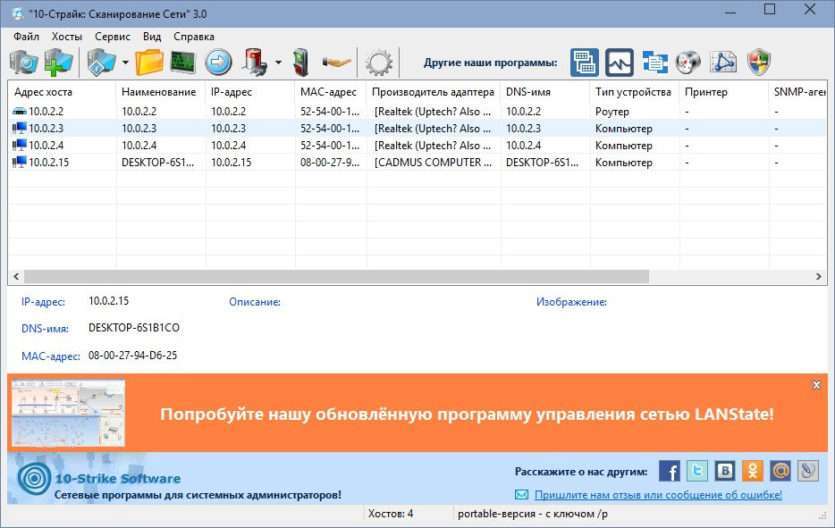This screenshot has width=835, height=528.
Task: Sort by the Тип устройства column header
Action: click(634, 92)
